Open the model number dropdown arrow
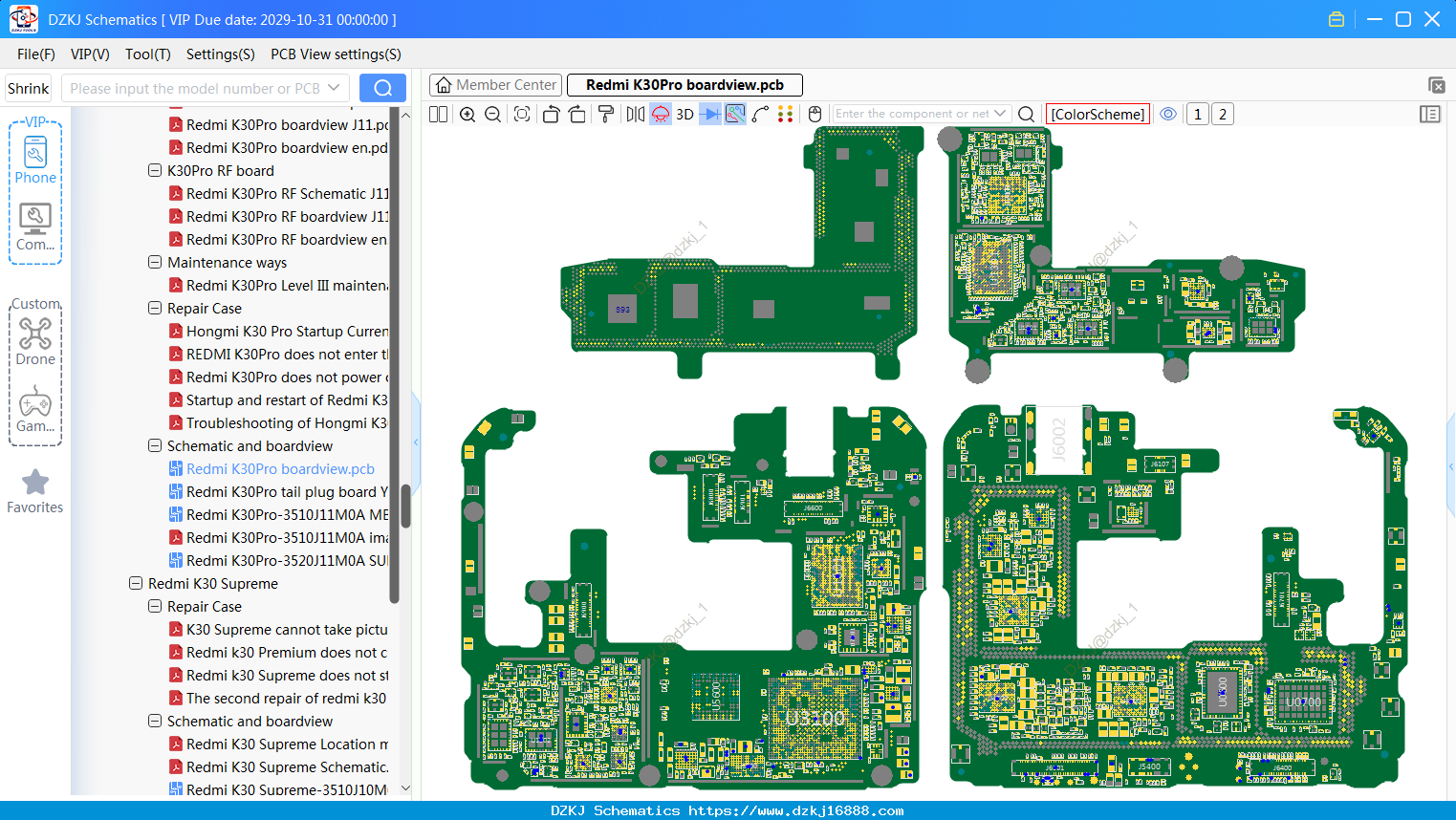1456x820 pixels. 334,88
